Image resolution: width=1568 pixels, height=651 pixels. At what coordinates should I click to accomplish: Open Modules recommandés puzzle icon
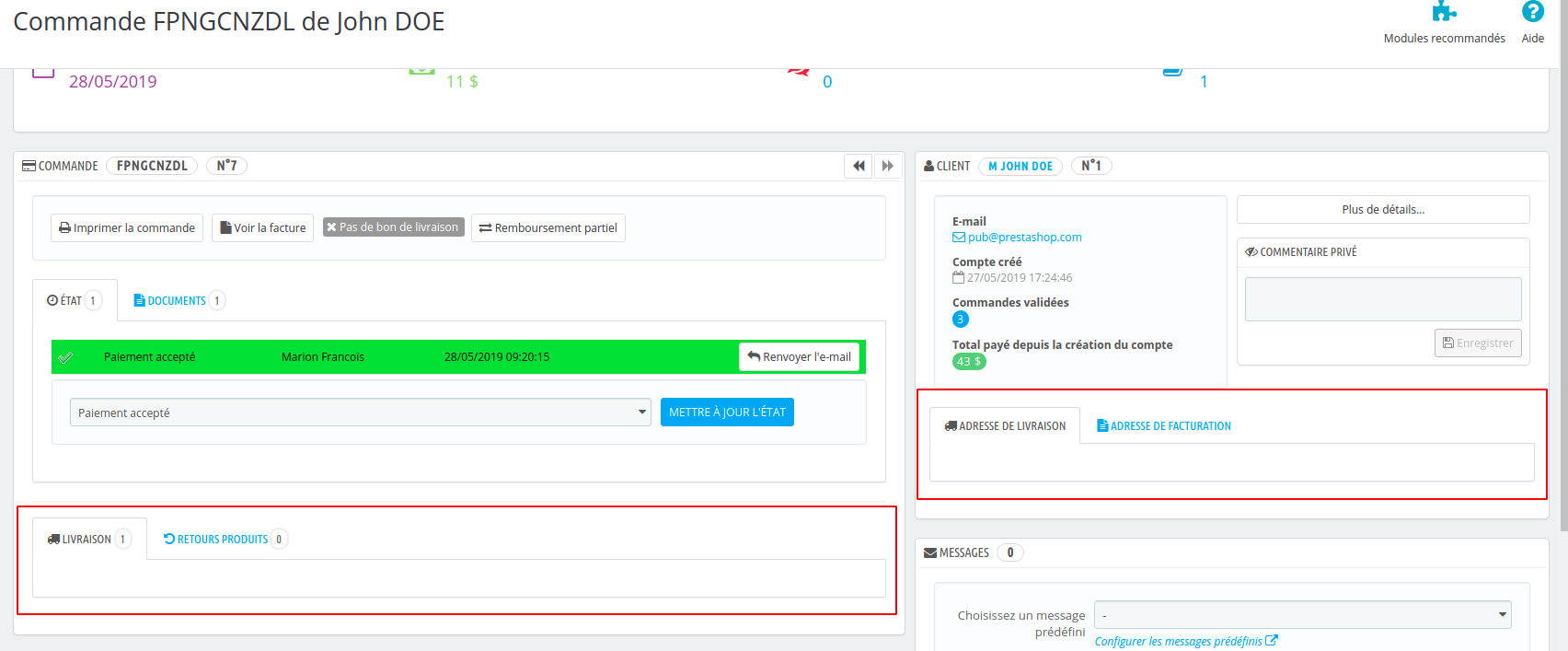tap(1444, 12)
